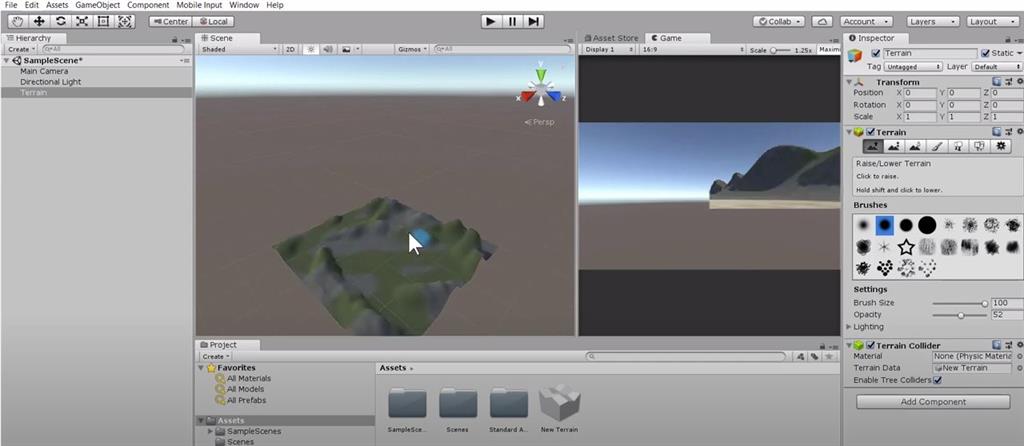Select Place Trees terrain tool icon
The image size is (1024, 446).
click(x=957, y=146)
